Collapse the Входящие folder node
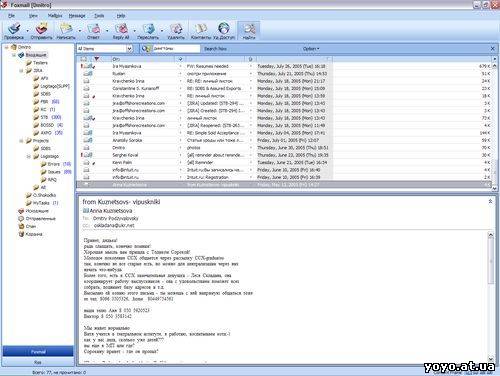Image resolution: width=500 pixels, height=376 pixels. click(x=14, y=55)
